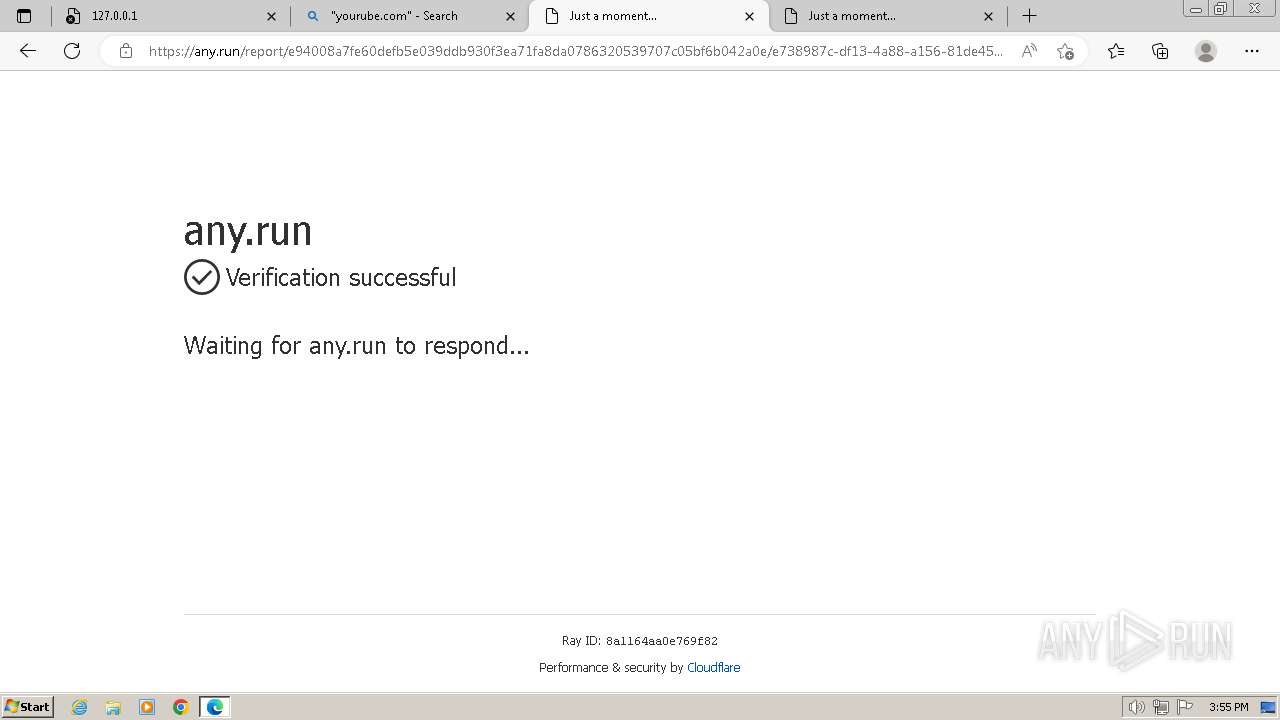This screenshot has width=1280, height=720.
Task: Show desktop via tray corner button
Action: [1268, 707]
